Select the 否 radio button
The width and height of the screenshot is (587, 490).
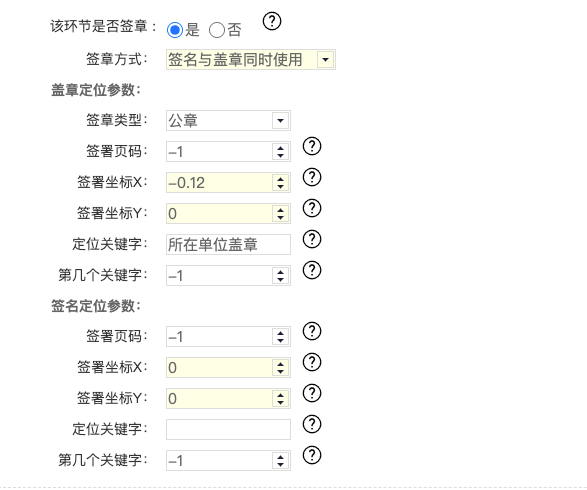217,30
